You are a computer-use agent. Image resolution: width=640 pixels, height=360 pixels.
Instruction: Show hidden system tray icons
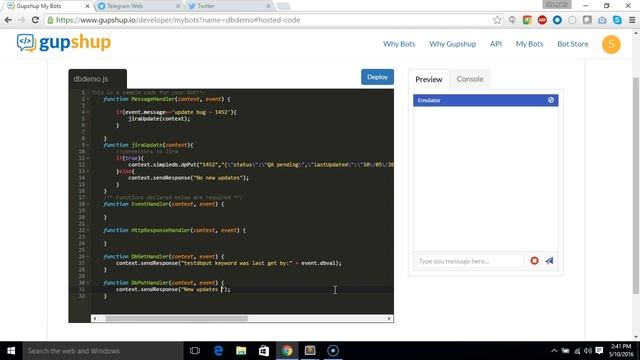click(554, 351)
